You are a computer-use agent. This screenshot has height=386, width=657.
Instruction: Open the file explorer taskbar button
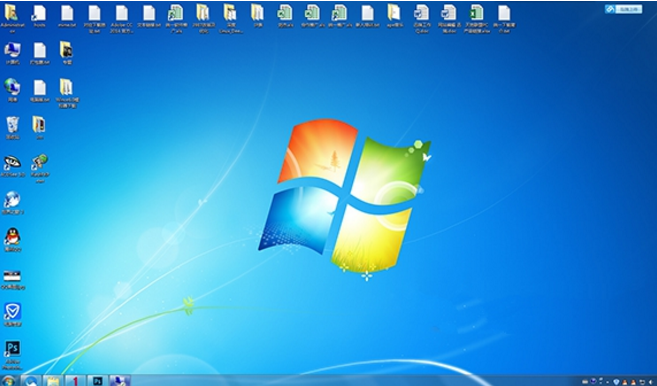(x=53, y=381)
